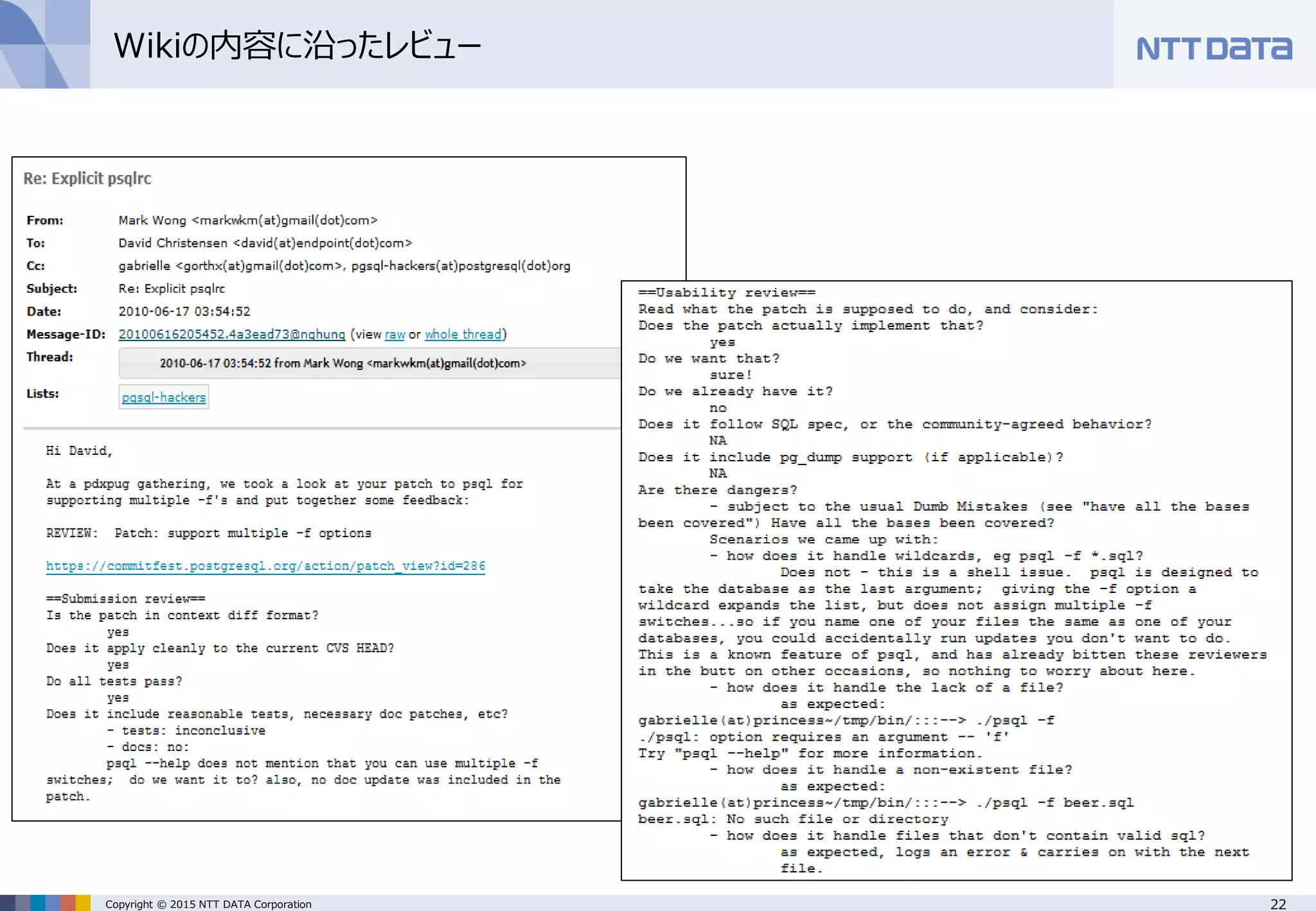
Task: Click the 'Scenarios we came up with:' line
Action: coord(824,540)
